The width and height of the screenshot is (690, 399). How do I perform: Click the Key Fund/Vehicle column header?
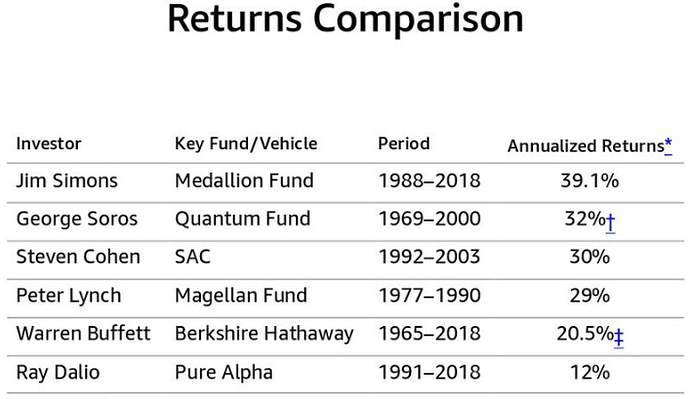click(246, 144)
